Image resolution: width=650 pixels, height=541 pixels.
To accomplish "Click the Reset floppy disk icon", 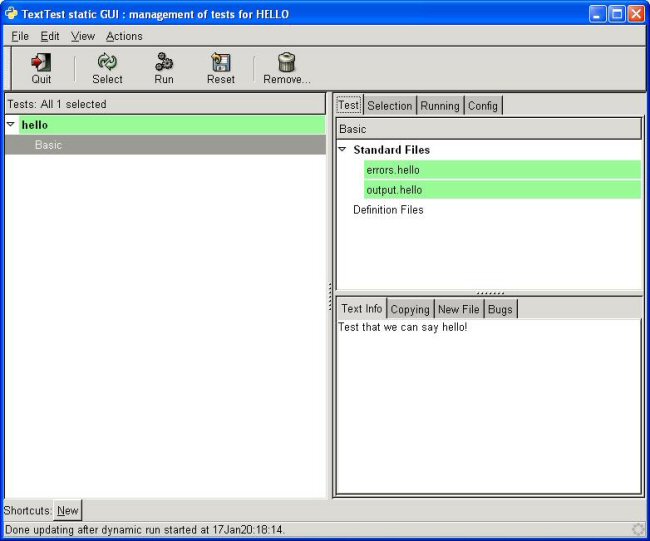I will click(x=221, y=62).
